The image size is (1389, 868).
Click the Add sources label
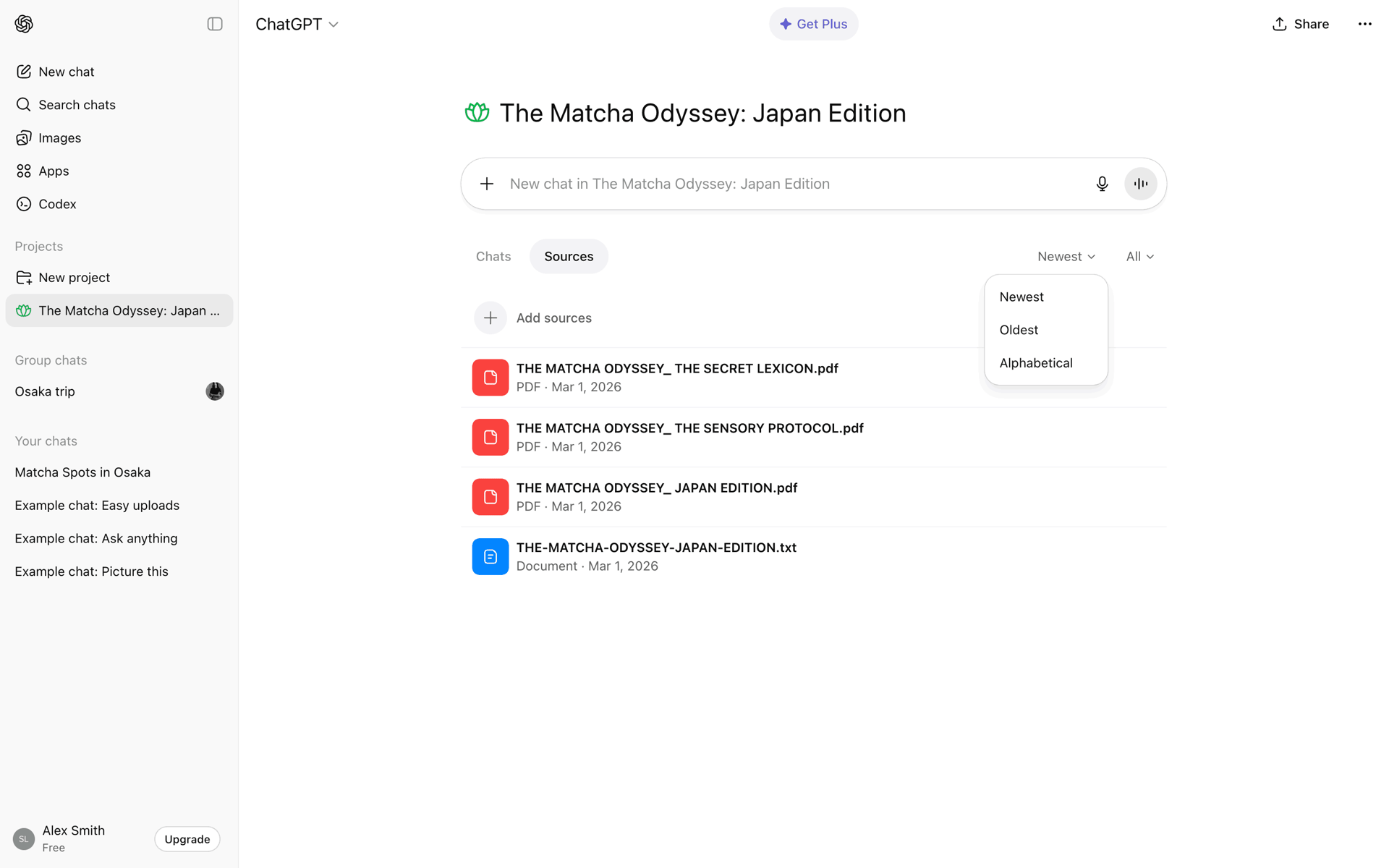[554, 318]
